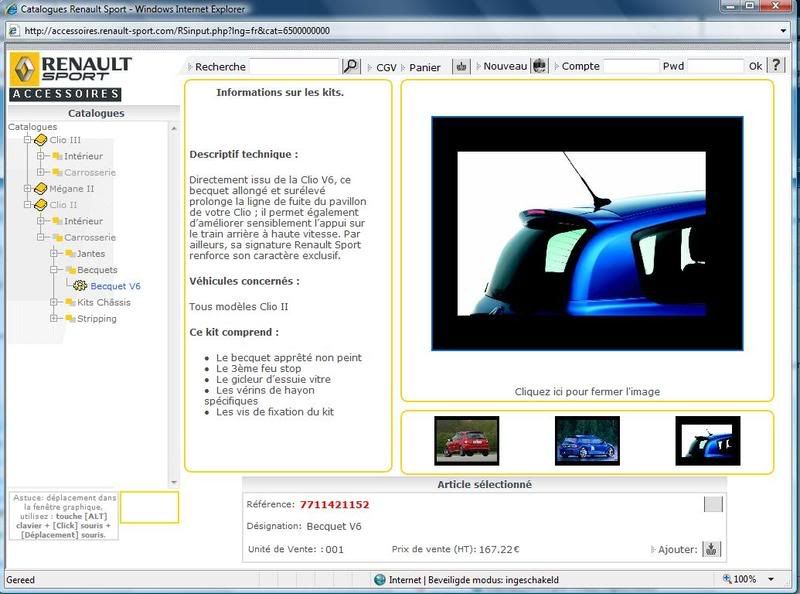Select the Jantes category

point(91,254)
